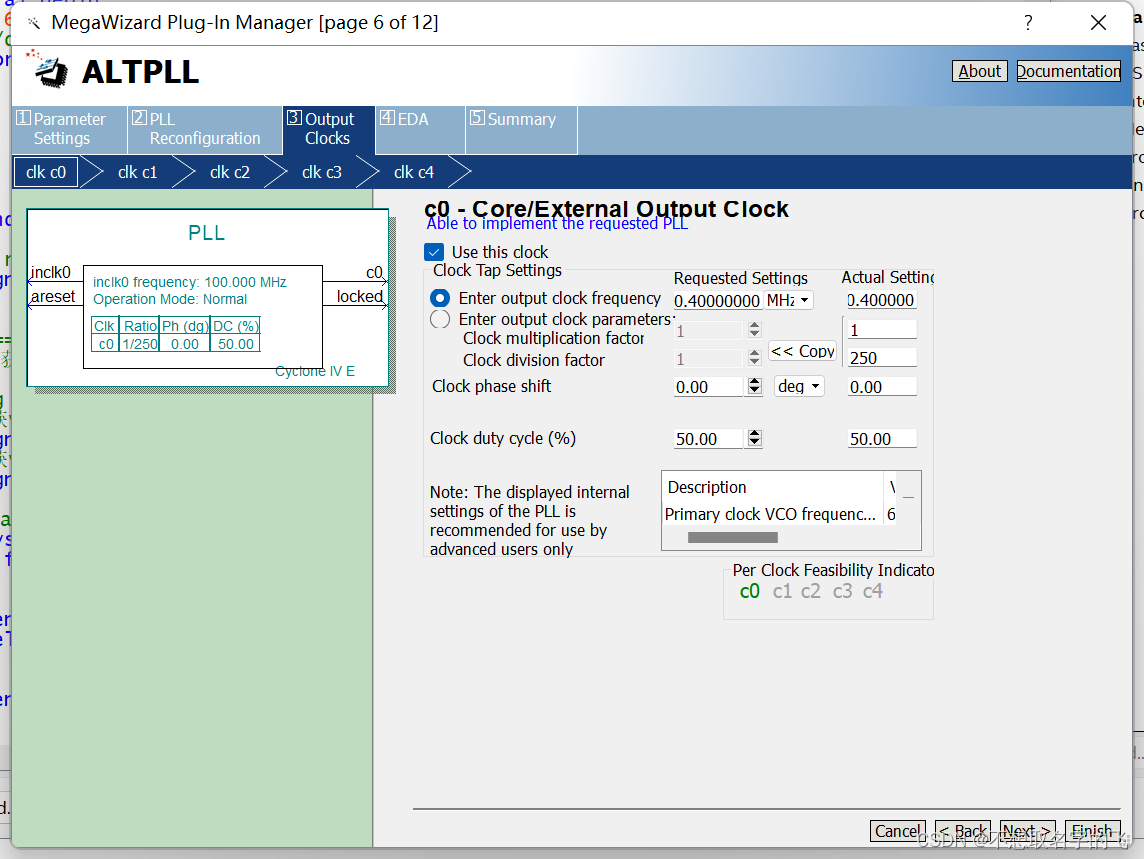Click the Able to implement the requested PLL message
This screenshot has height=859, width=1144.
click(x=557, y=224)
